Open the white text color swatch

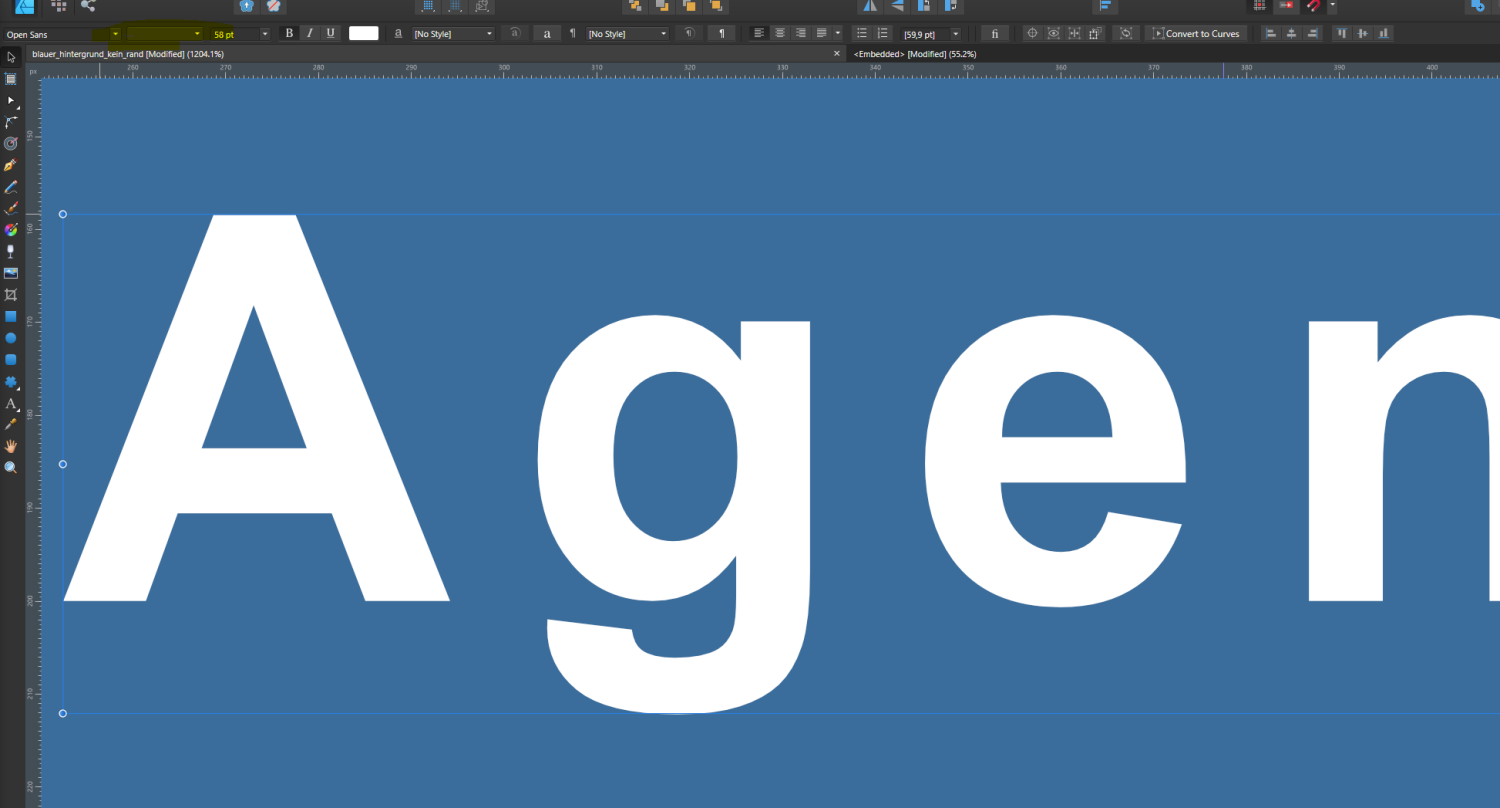pyautogui.click(x=363, y=34)
